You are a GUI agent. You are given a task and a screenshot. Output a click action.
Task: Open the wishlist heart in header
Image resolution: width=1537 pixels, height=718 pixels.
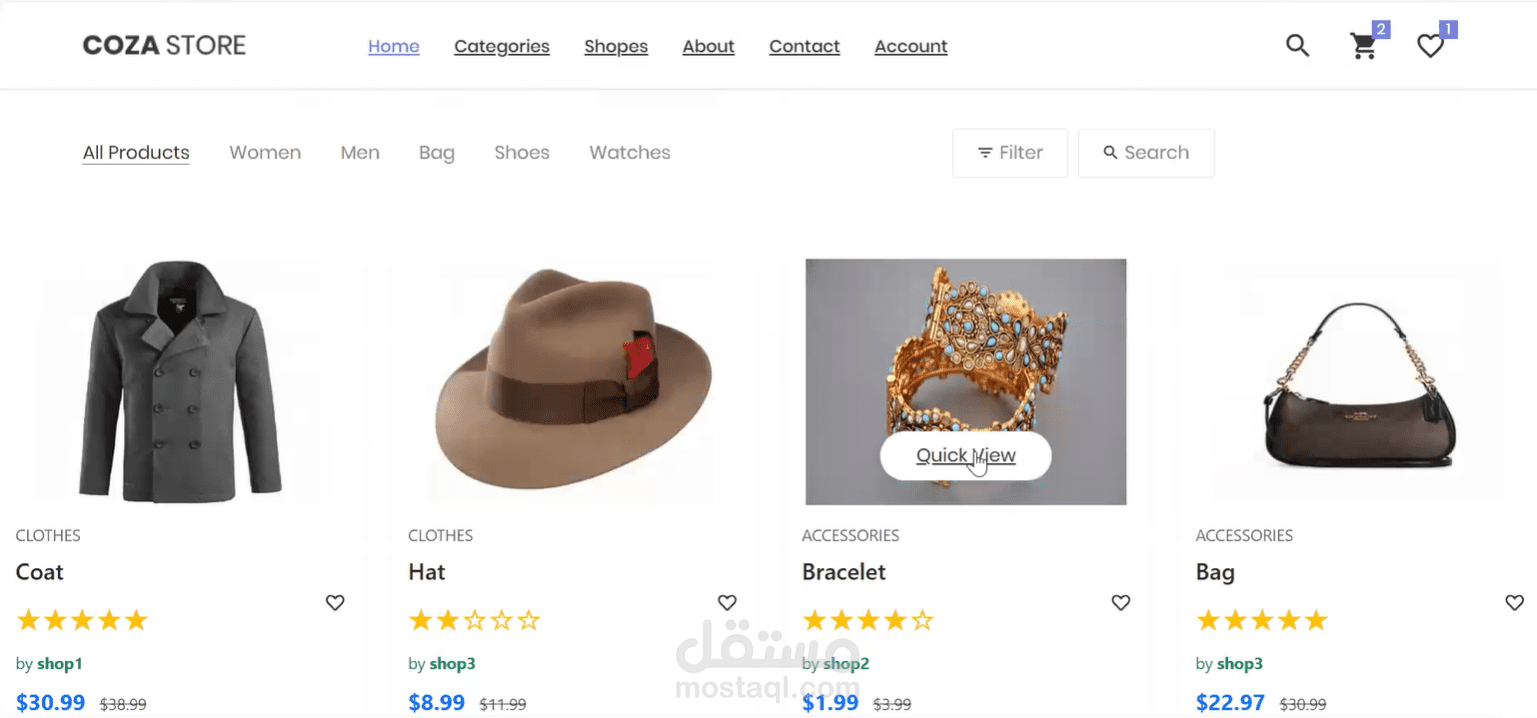(x=1430, y=46)
